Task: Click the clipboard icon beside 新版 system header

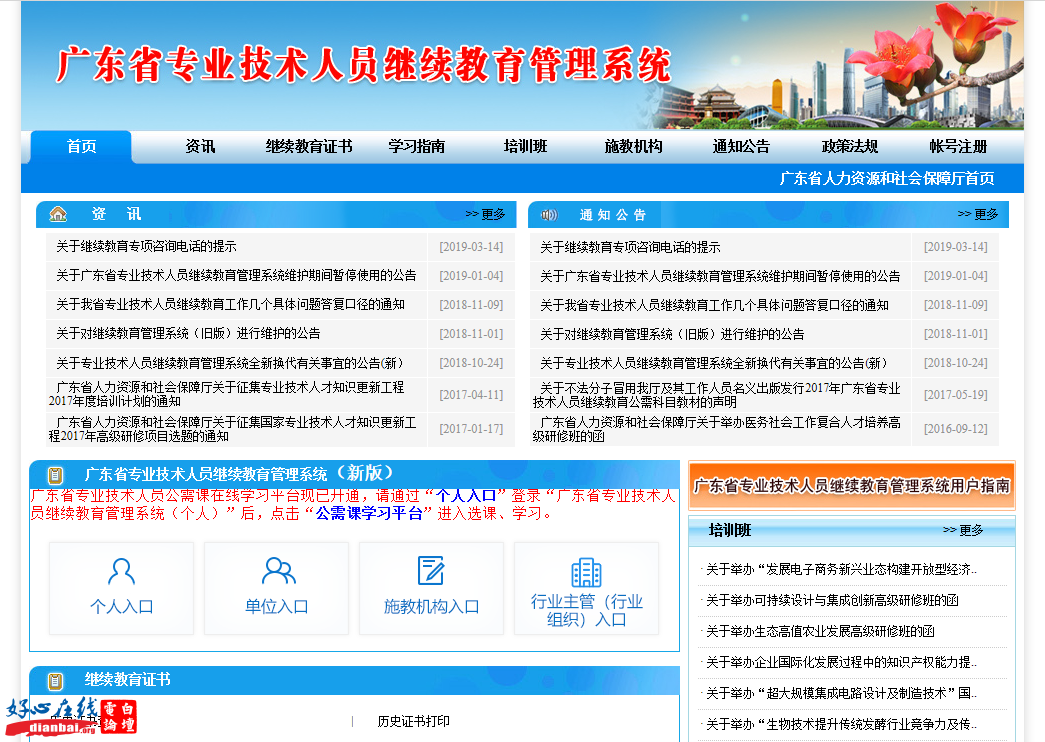Action: click(55, 475)
